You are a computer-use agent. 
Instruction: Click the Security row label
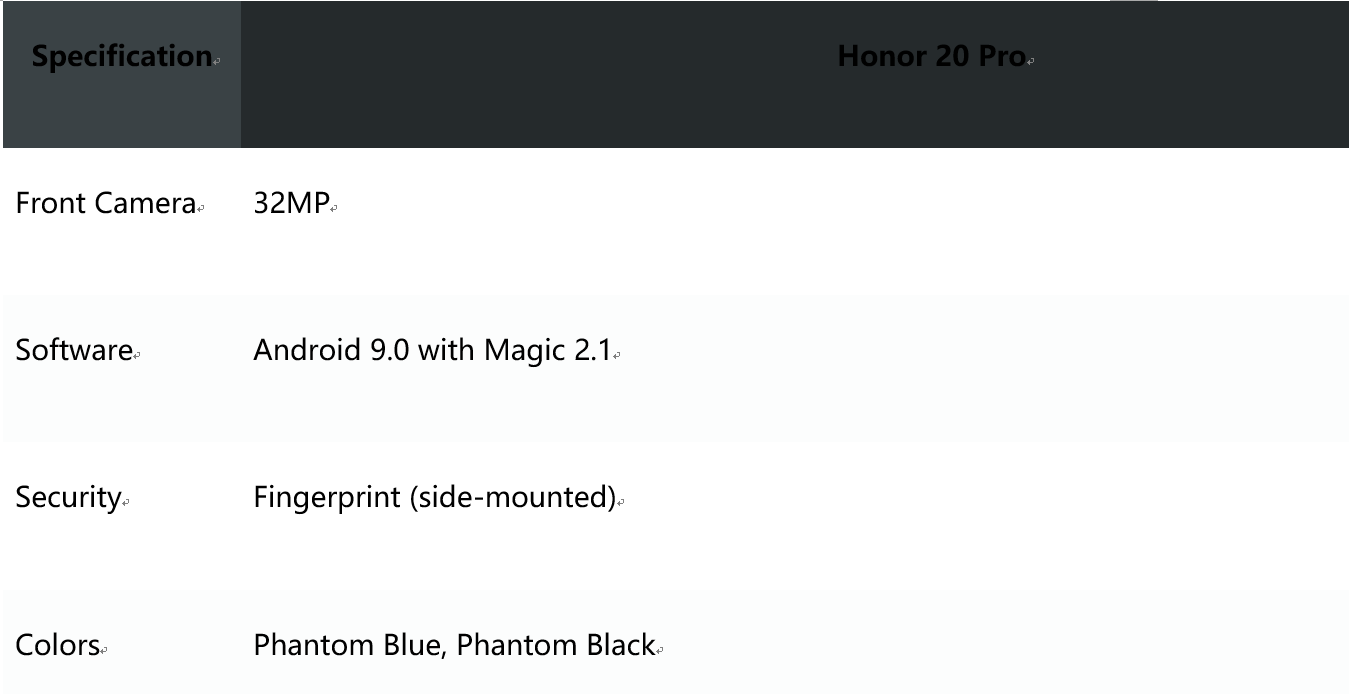68,497
